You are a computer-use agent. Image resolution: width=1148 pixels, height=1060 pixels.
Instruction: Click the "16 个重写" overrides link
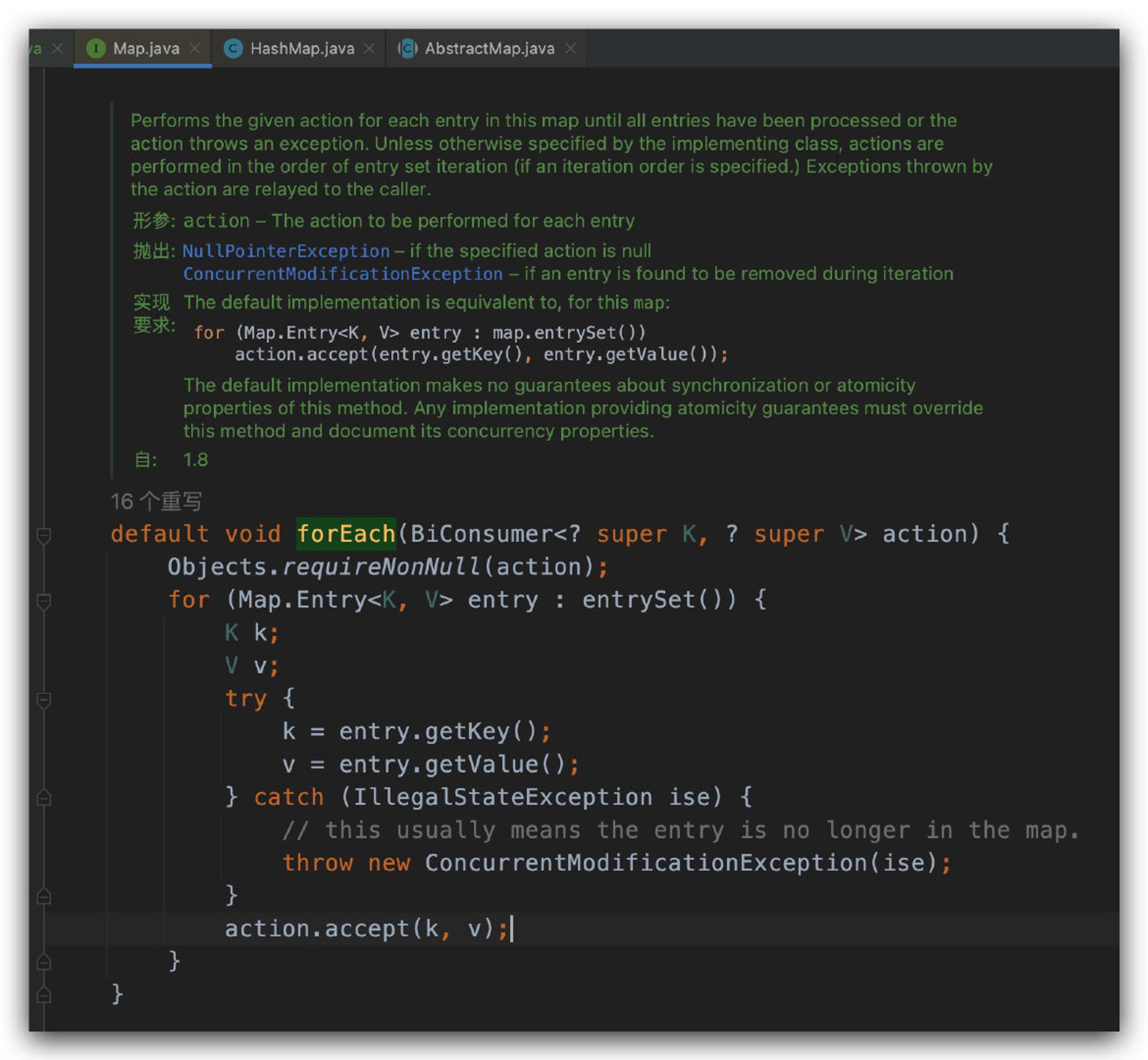tap(157, 501)
